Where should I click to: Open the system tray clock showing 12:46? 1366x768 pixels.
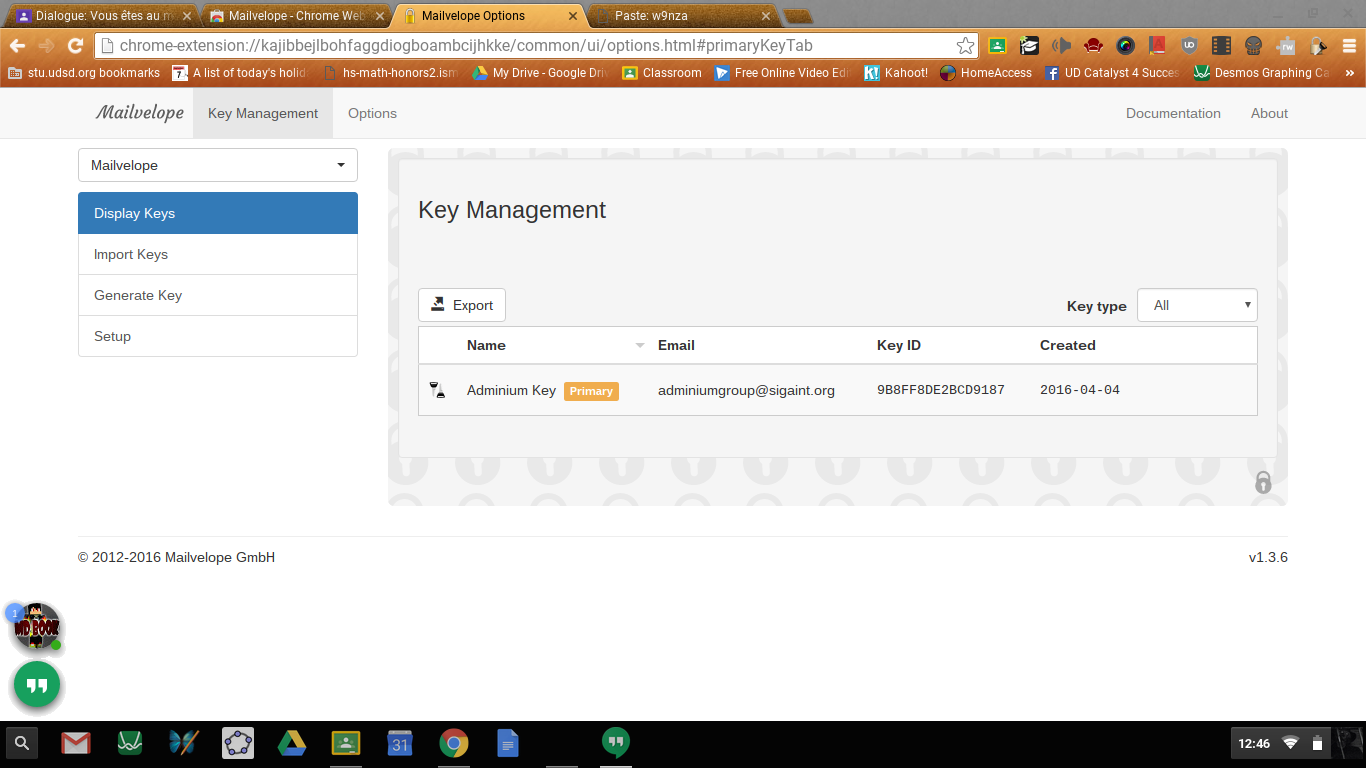1254,743
